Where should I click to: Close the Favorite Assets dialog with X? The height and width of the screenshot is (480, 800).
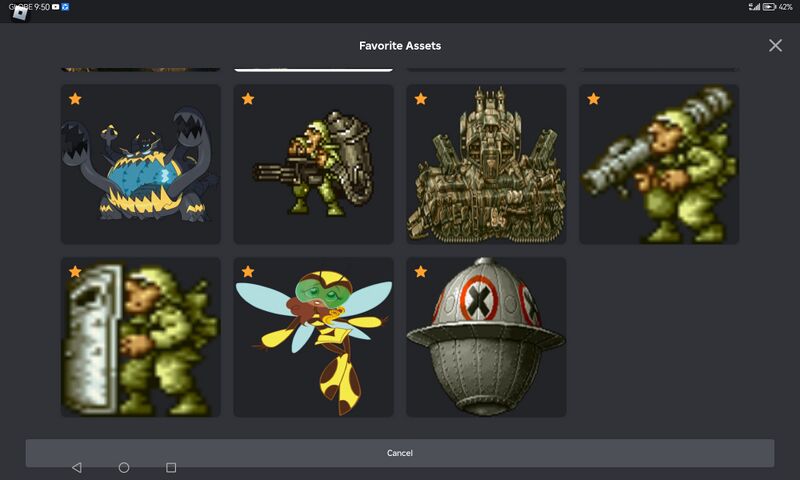(x=775, y=46)
